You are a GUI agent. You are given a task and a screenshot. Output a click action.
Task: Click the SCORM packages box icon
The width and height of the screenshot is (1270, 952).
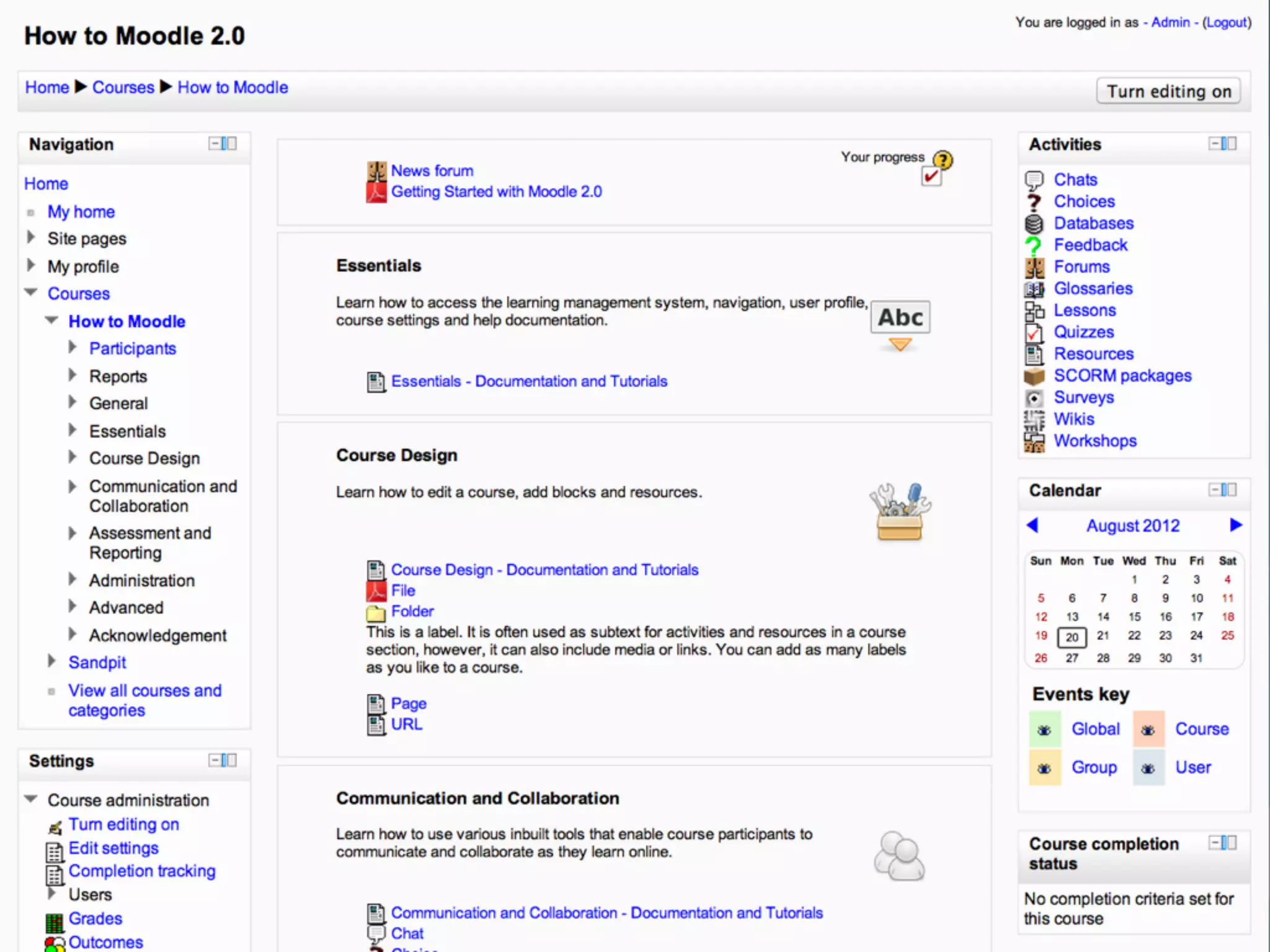pyautogui.click(x=1034, y=376)
